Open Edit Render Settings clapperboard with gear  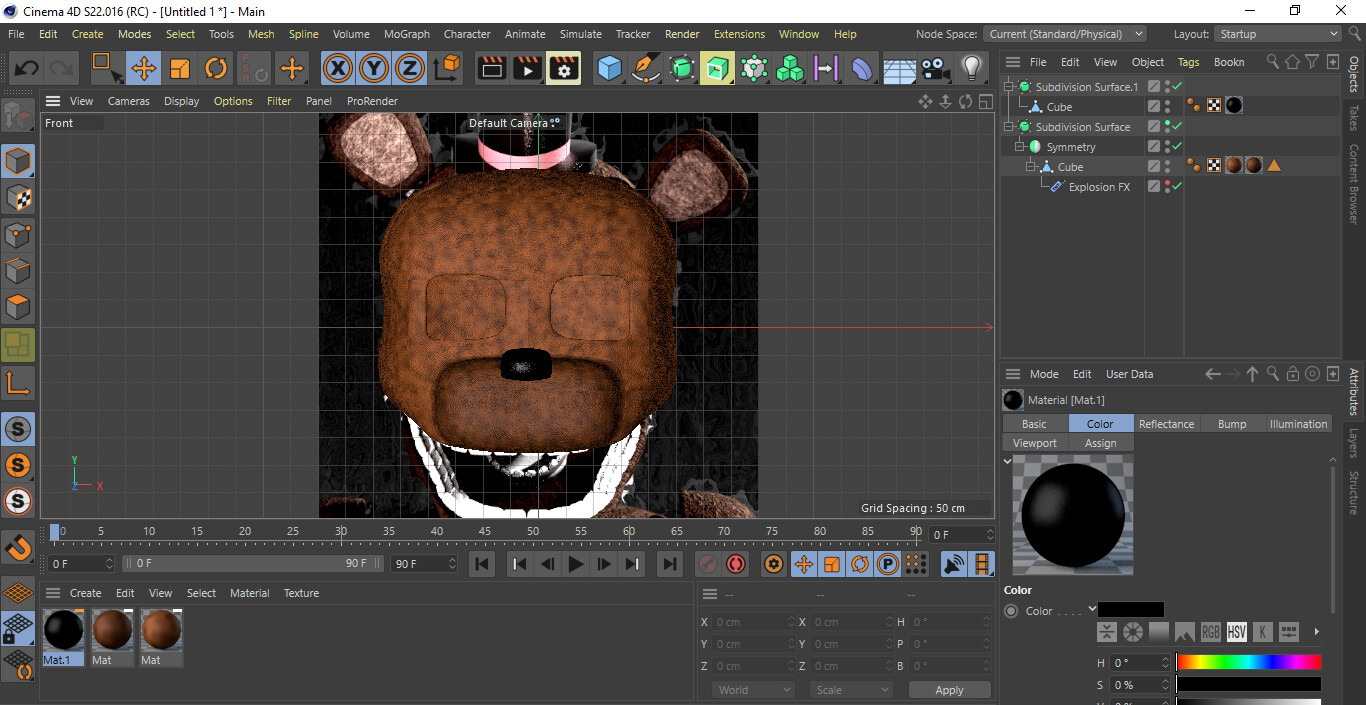point(564,68)
